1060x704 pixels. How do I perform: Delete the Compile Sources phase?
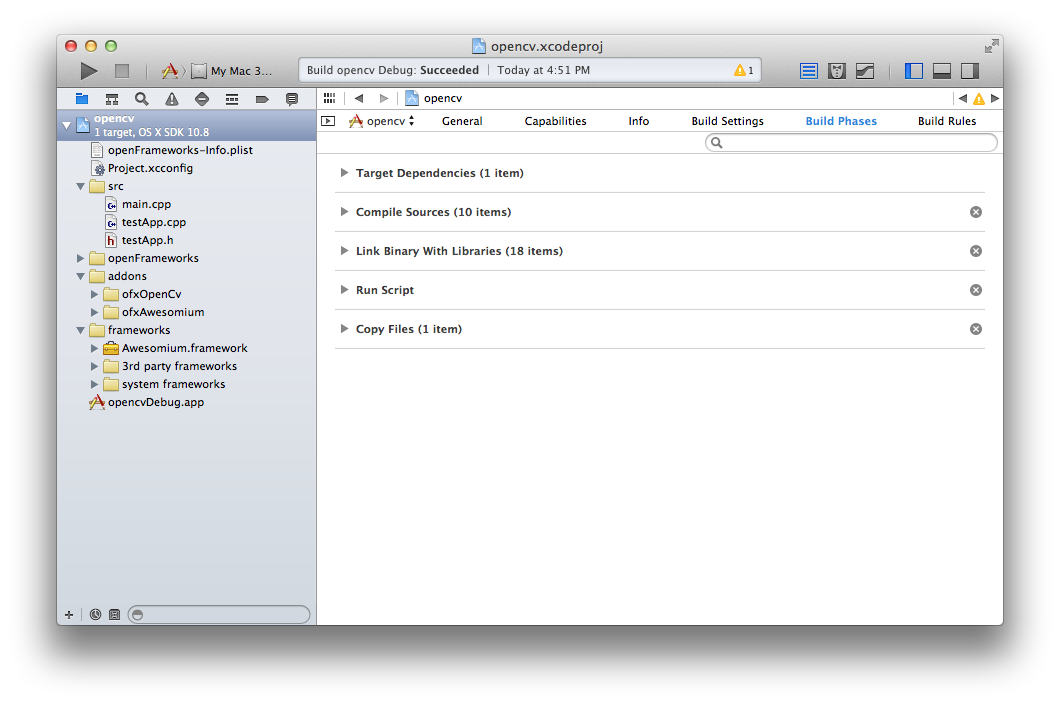(x=975, y=212)
